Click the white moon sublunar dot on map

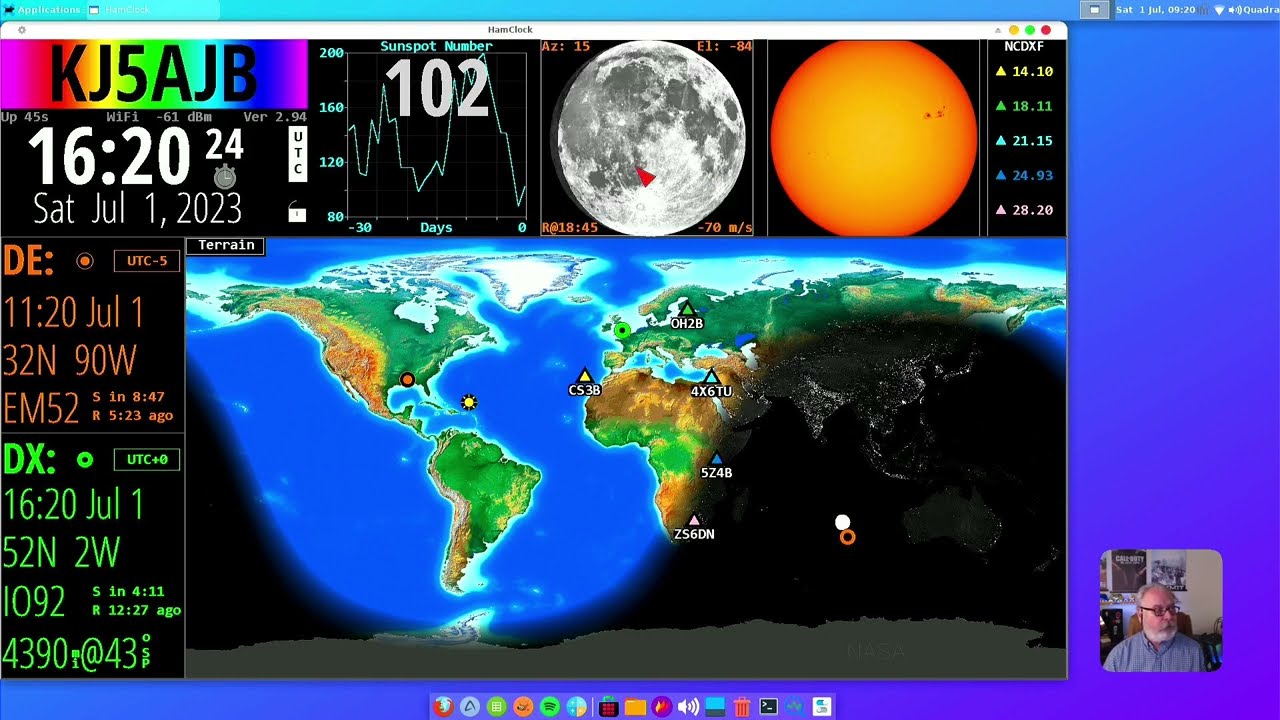(x=842, y=522)
